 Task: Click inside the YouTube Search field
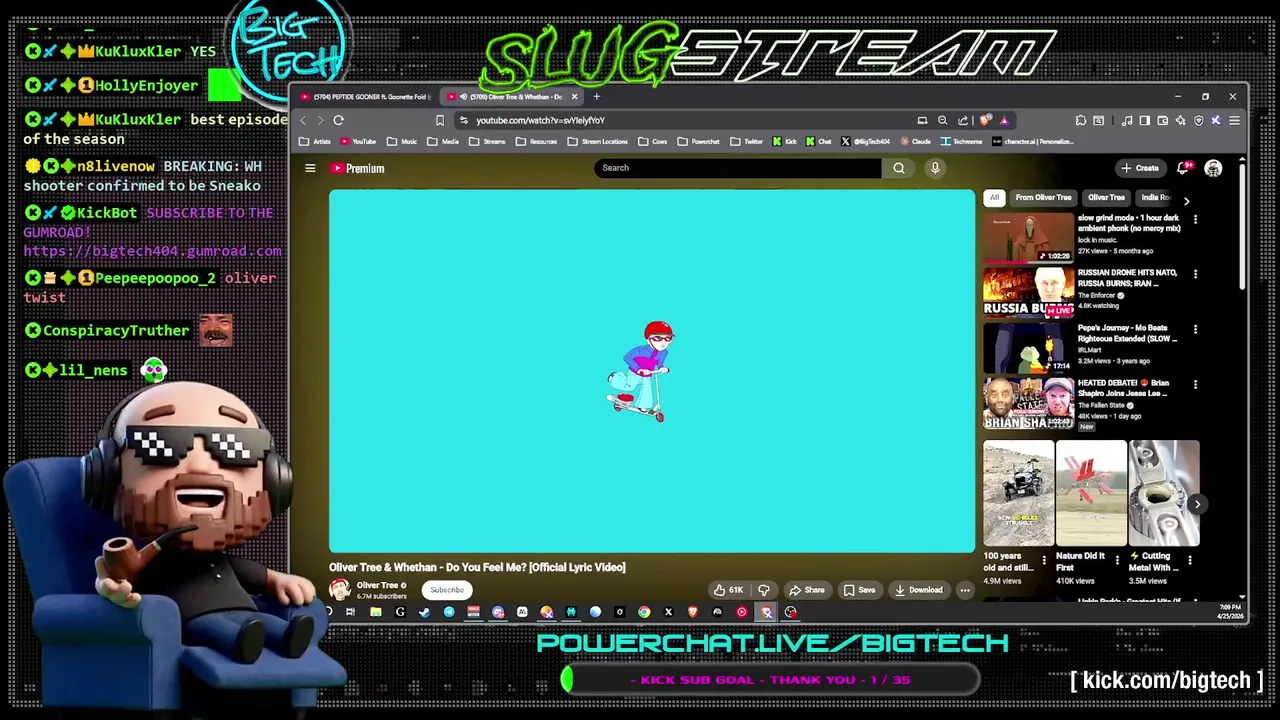[738, 168]
